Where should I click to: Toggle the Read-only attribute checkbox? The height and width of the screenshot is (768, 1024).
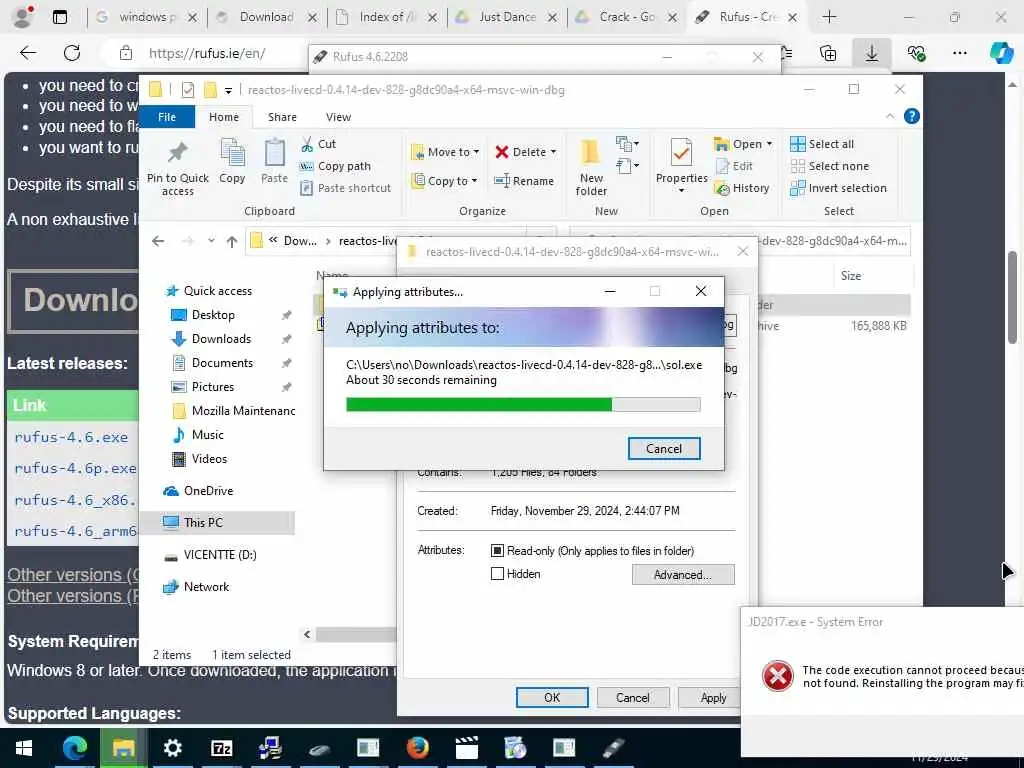[497, 551]
